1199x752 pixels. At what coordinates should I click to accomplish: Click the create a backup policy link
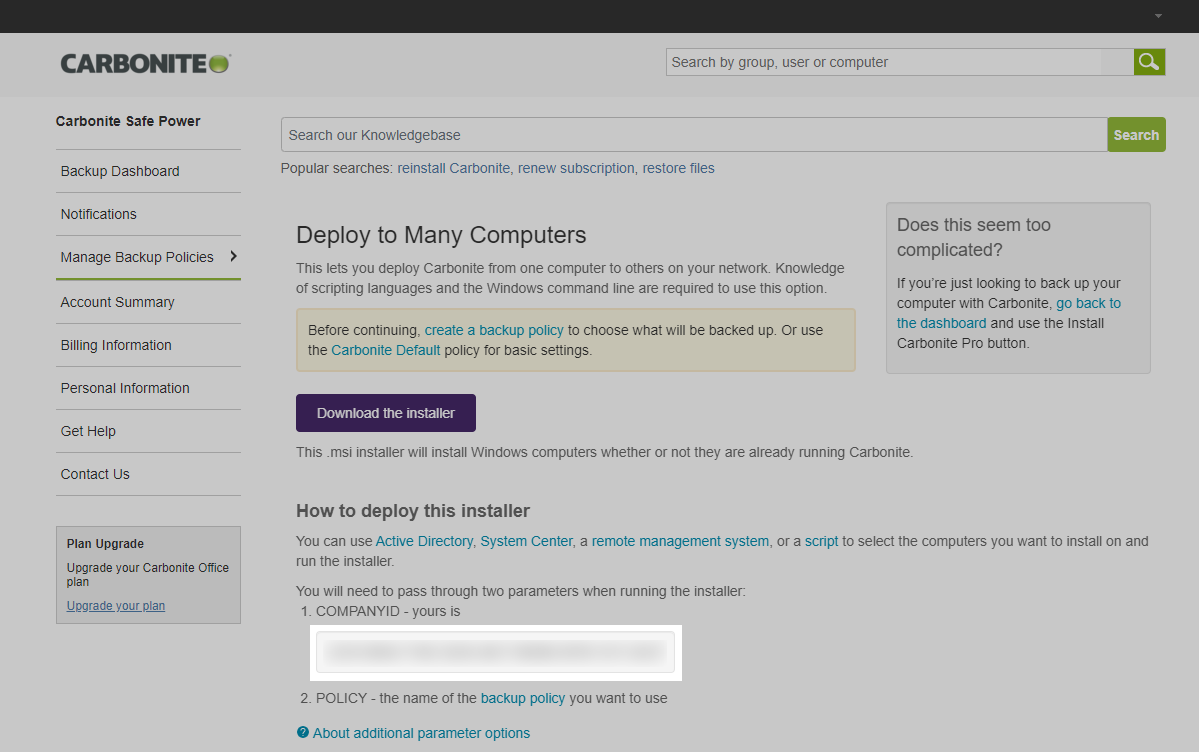pyautogui.click(x=494, y=330)
